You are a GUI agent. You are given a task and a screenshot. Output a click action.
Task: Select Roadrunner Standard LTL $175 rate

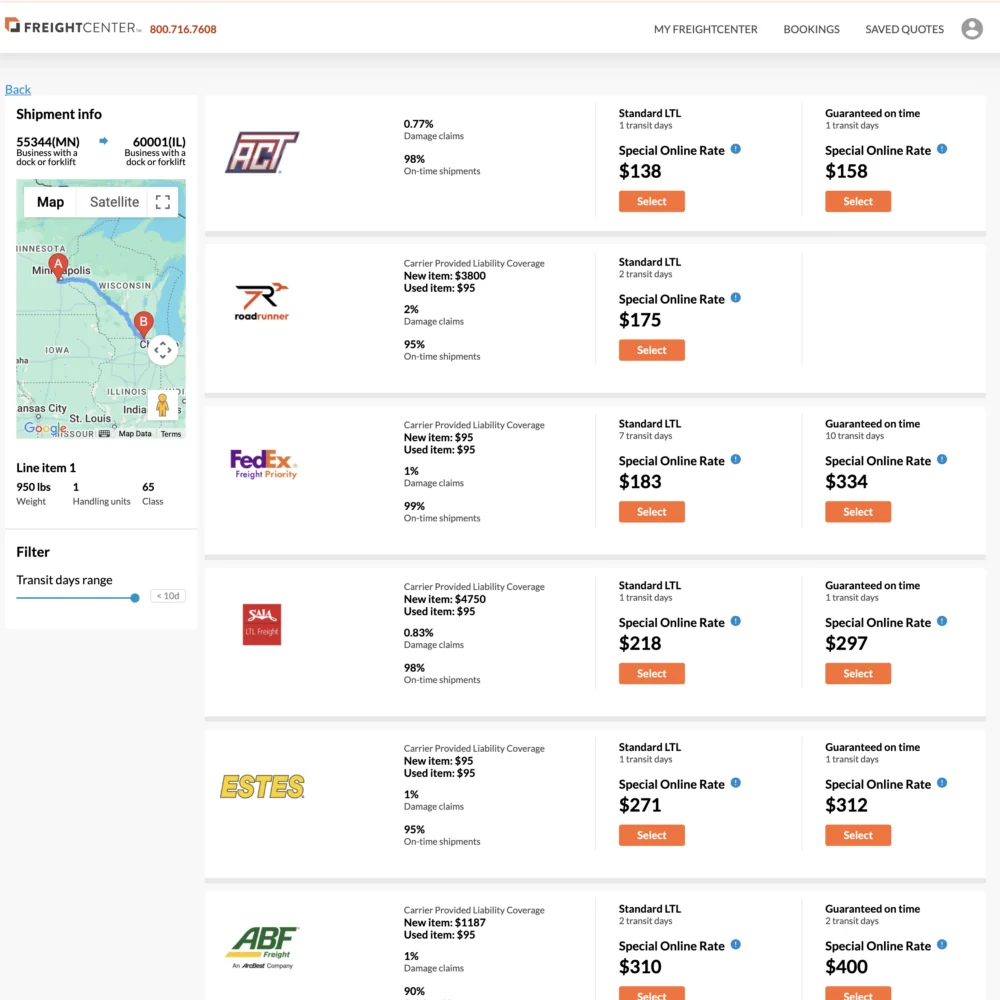coord(651,350)
